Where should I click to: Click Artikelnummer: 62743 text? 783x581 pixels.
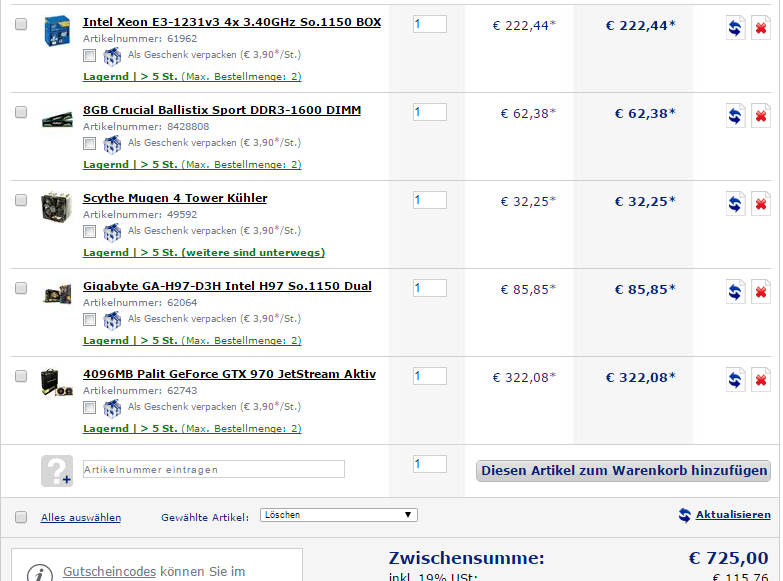pyautogui.click(x=140, y=390)
